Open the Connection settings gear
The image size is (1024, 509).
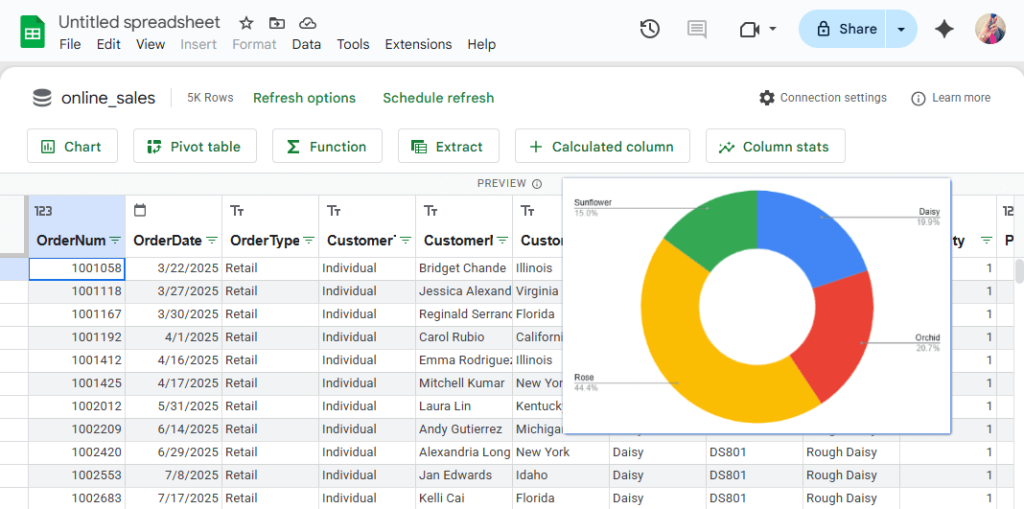tap(767, 98)
